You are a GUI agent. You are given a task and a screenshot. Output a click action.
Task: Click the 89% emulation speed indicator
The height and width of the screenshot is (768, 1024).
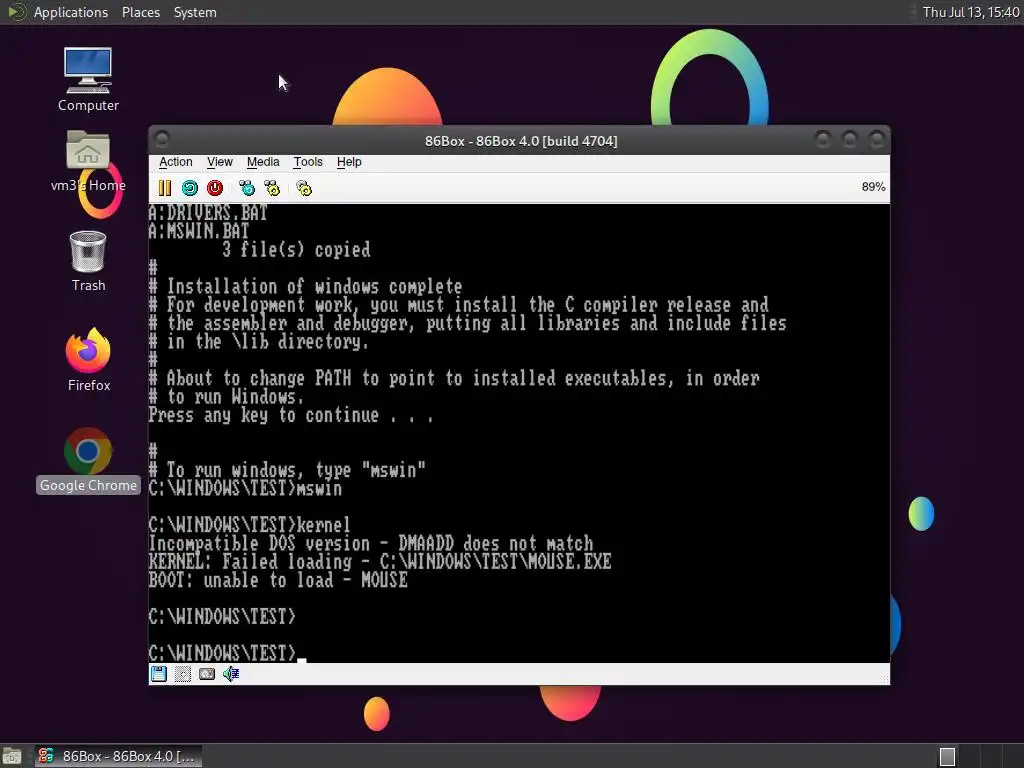873,187
